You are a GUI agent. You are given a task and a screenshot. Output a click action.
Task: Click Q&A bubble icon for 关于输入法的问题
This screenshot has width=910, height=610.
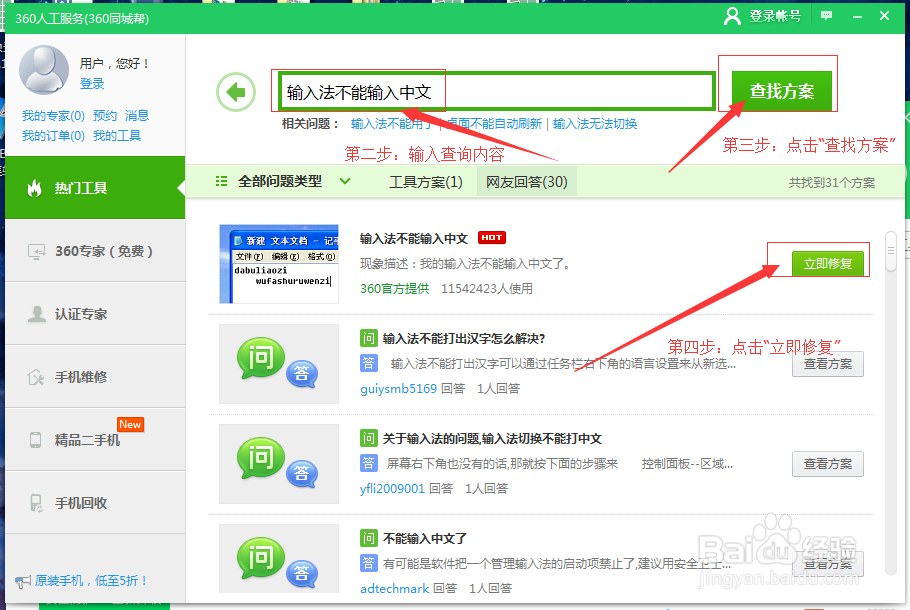(x=278, y=464)
